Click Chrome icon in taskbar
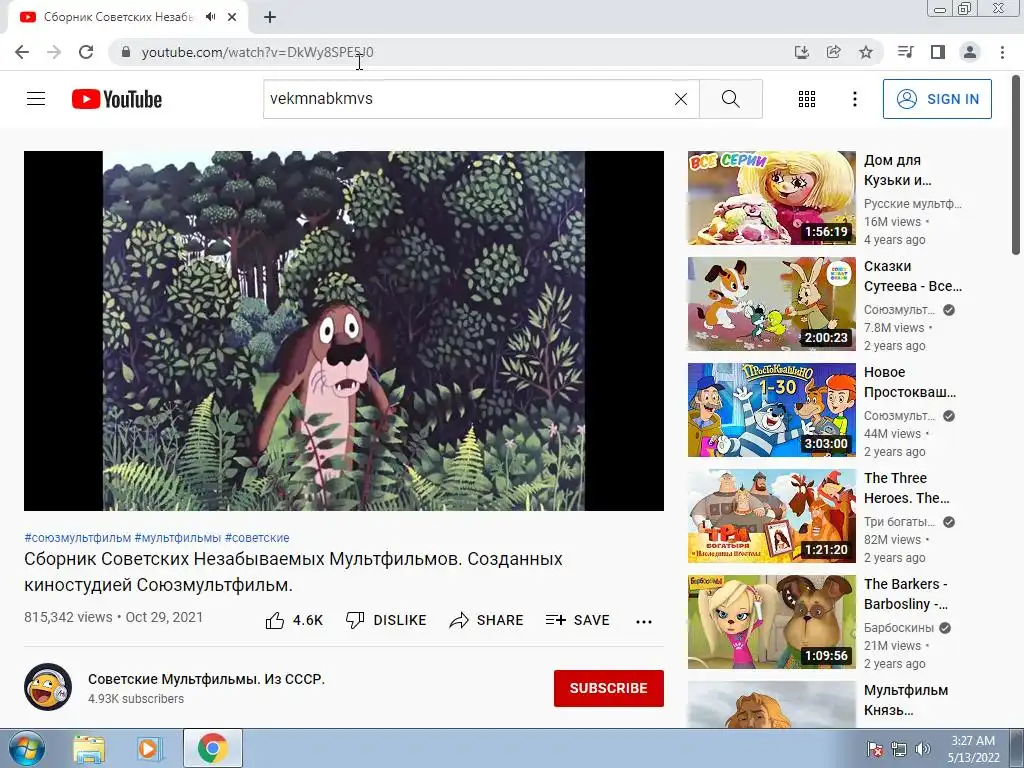The width and height of the screenshot is (1024, 768). coord(212,748)
